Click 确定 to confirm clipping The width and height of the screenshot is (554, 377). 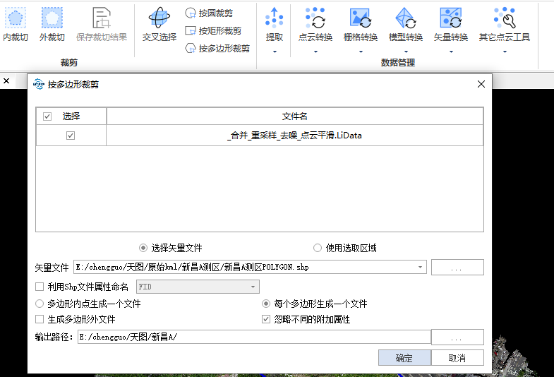tap(405, 358)
